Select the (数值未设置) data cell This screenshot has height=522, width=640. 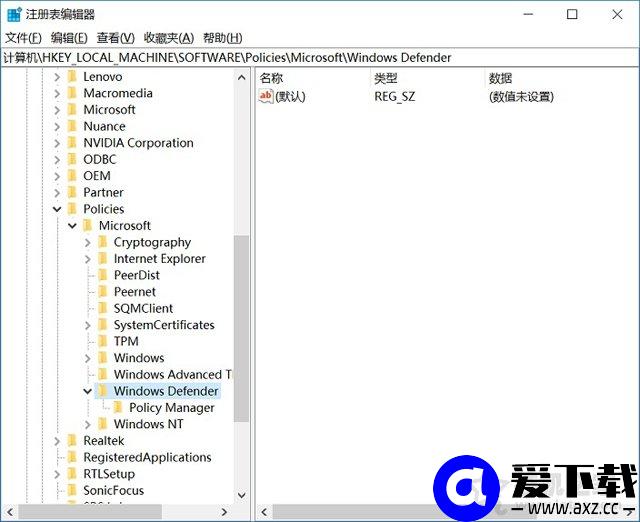pos(521,97)
